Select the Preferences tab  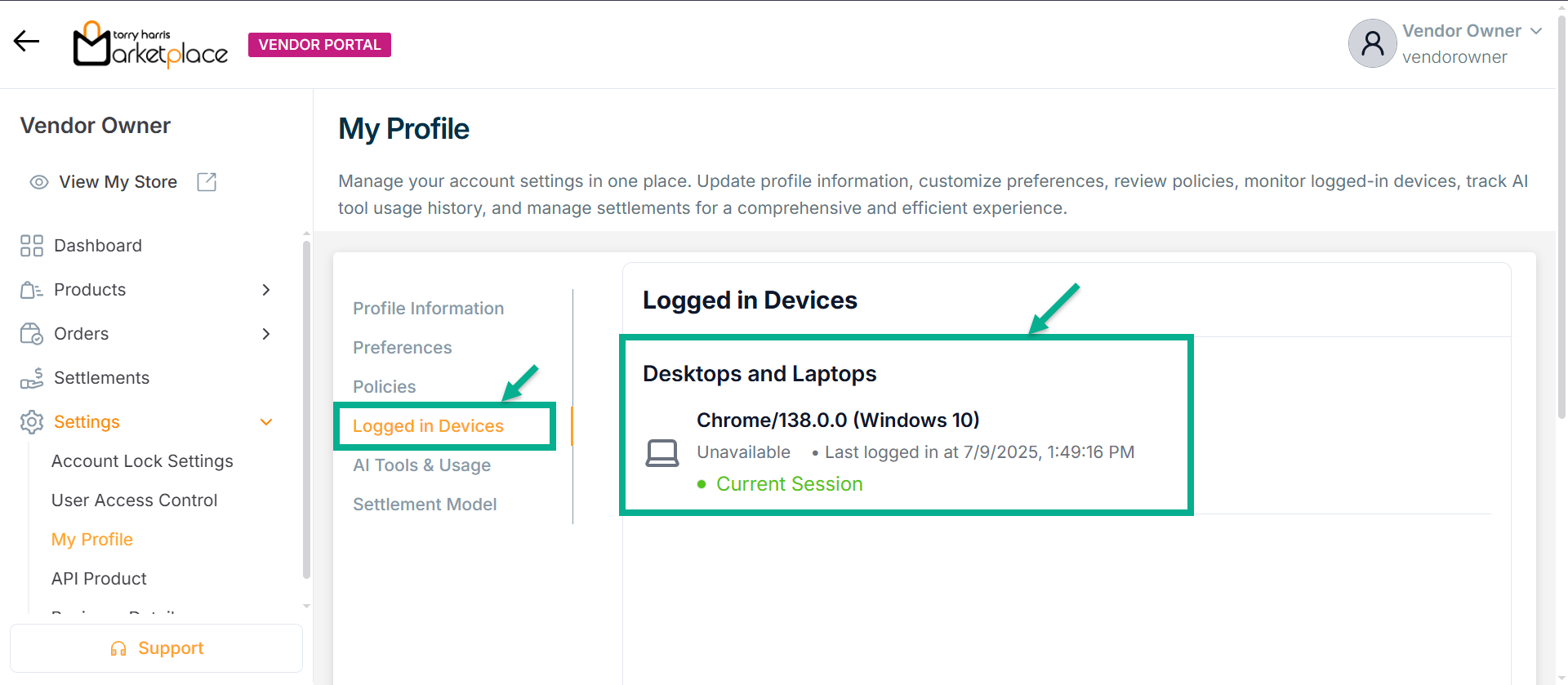402,348
